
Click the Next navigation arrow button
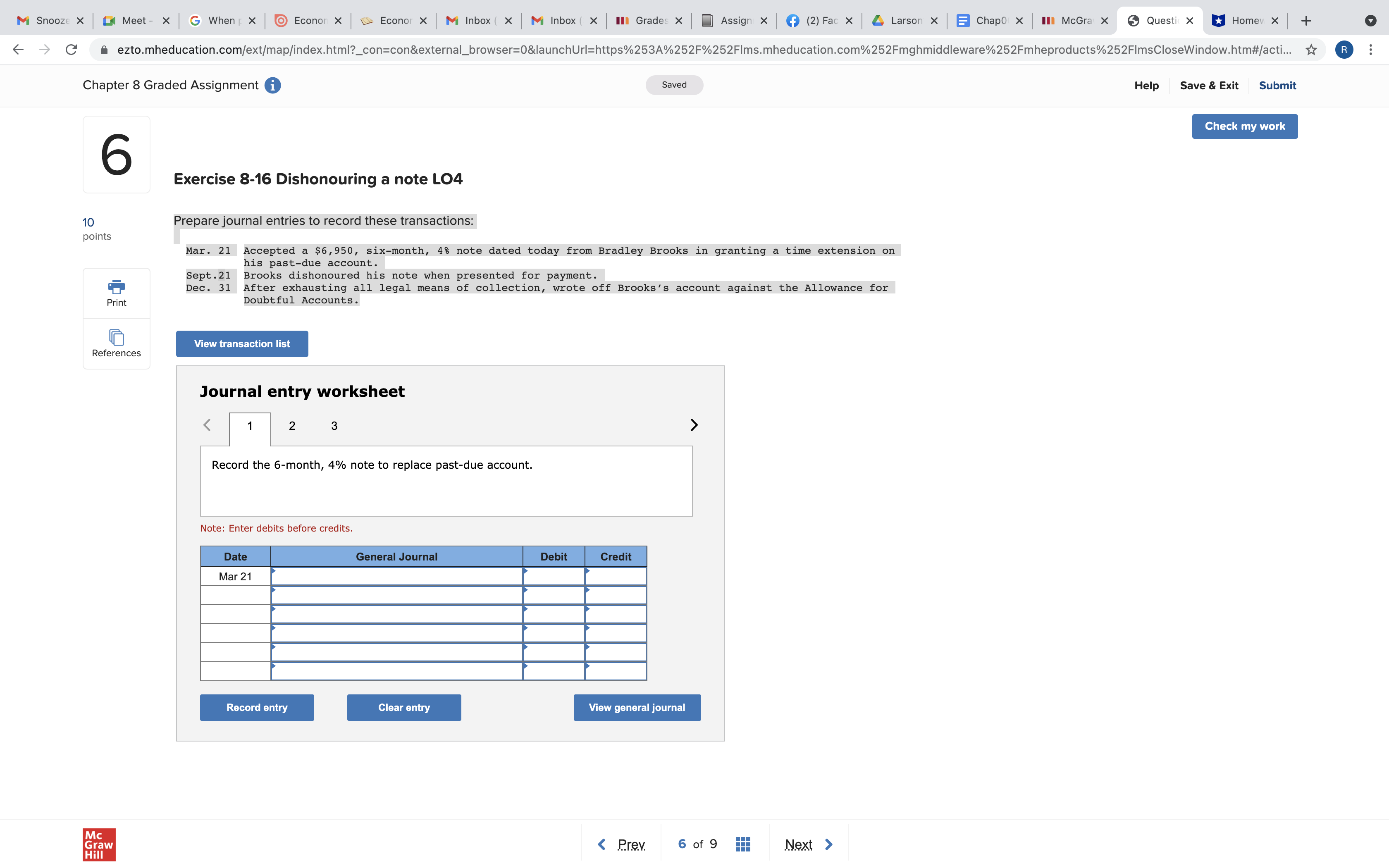point(828,843)
